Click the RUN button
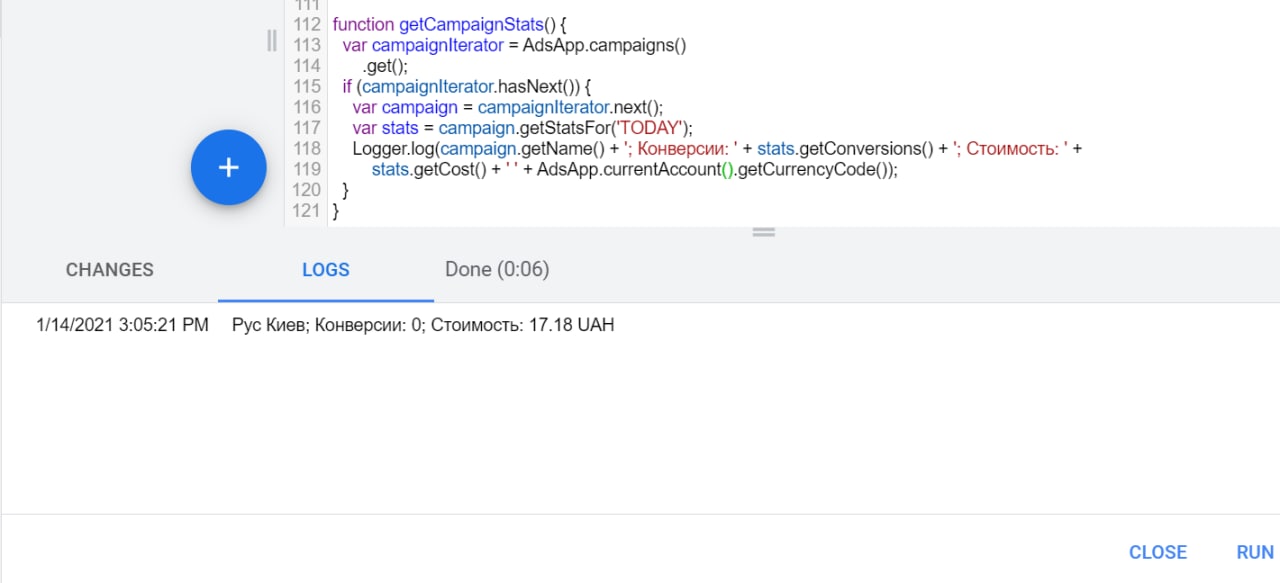 (1255, 552)
